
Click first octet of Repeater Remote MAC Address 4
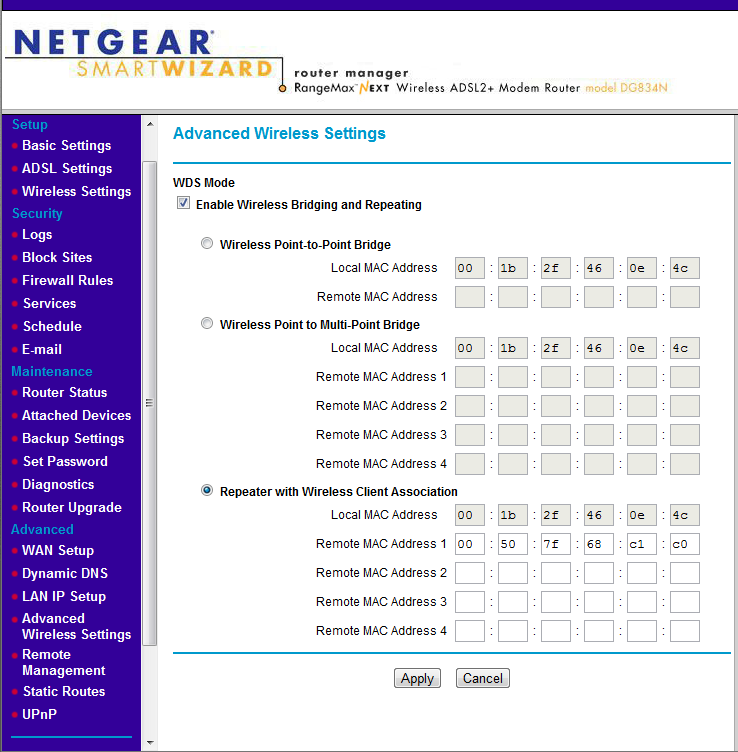[469, 631]
